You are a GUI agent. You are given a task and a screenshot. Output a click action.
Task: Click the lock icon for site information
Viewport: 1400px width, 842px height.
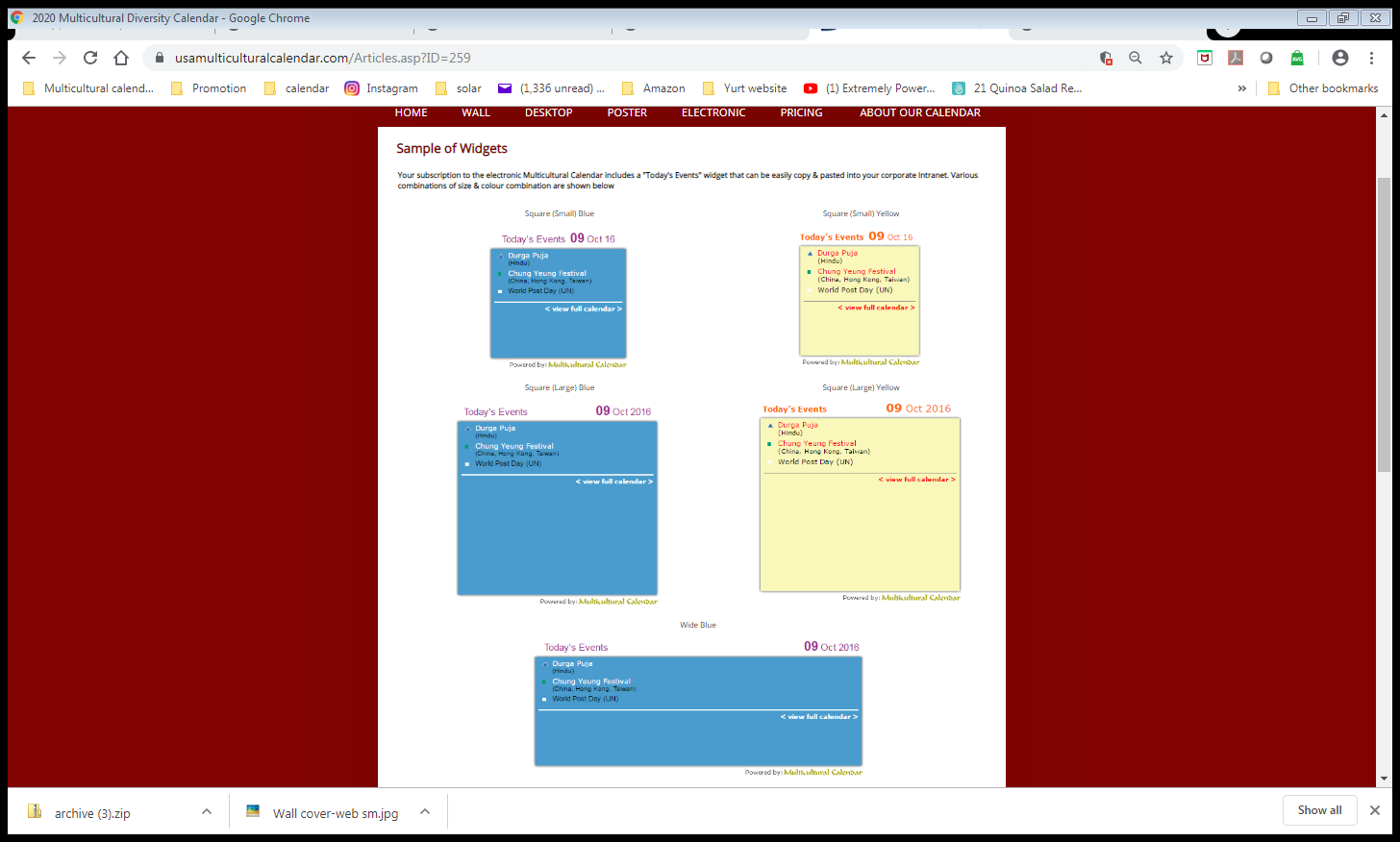coord(160,58)
